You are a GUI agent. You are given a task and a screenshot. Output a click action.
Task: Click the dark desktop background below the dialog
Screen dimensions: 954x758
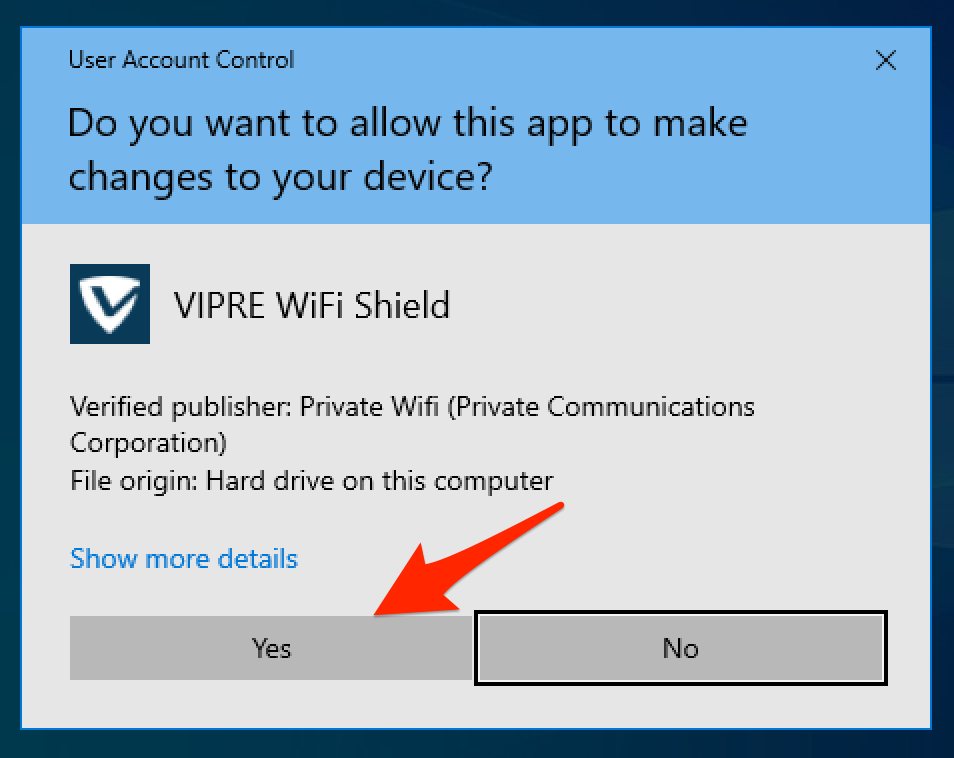477,745
